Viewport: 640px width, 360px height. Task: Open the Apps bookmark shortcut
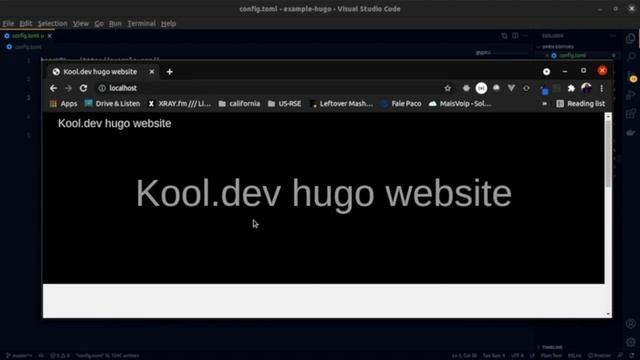coord(63,104)
